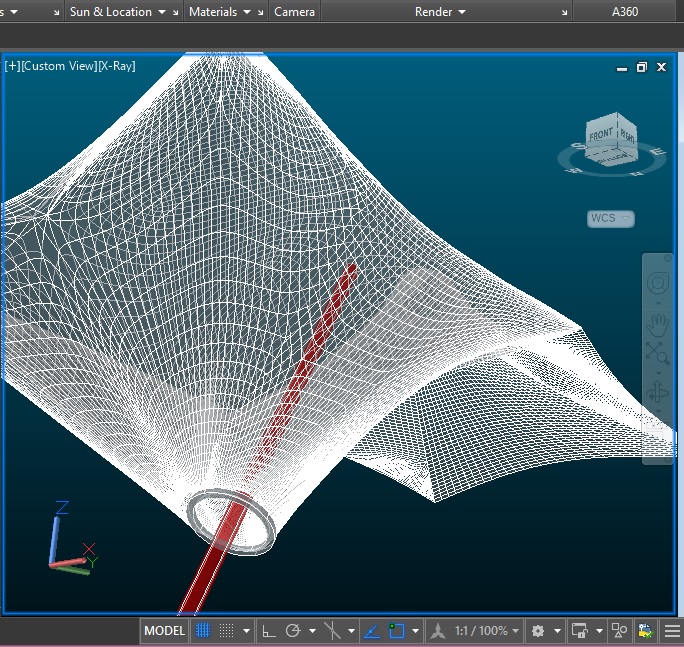Click FRONT face of the ViewCube

pyautogui.click(x=601, y=134)
